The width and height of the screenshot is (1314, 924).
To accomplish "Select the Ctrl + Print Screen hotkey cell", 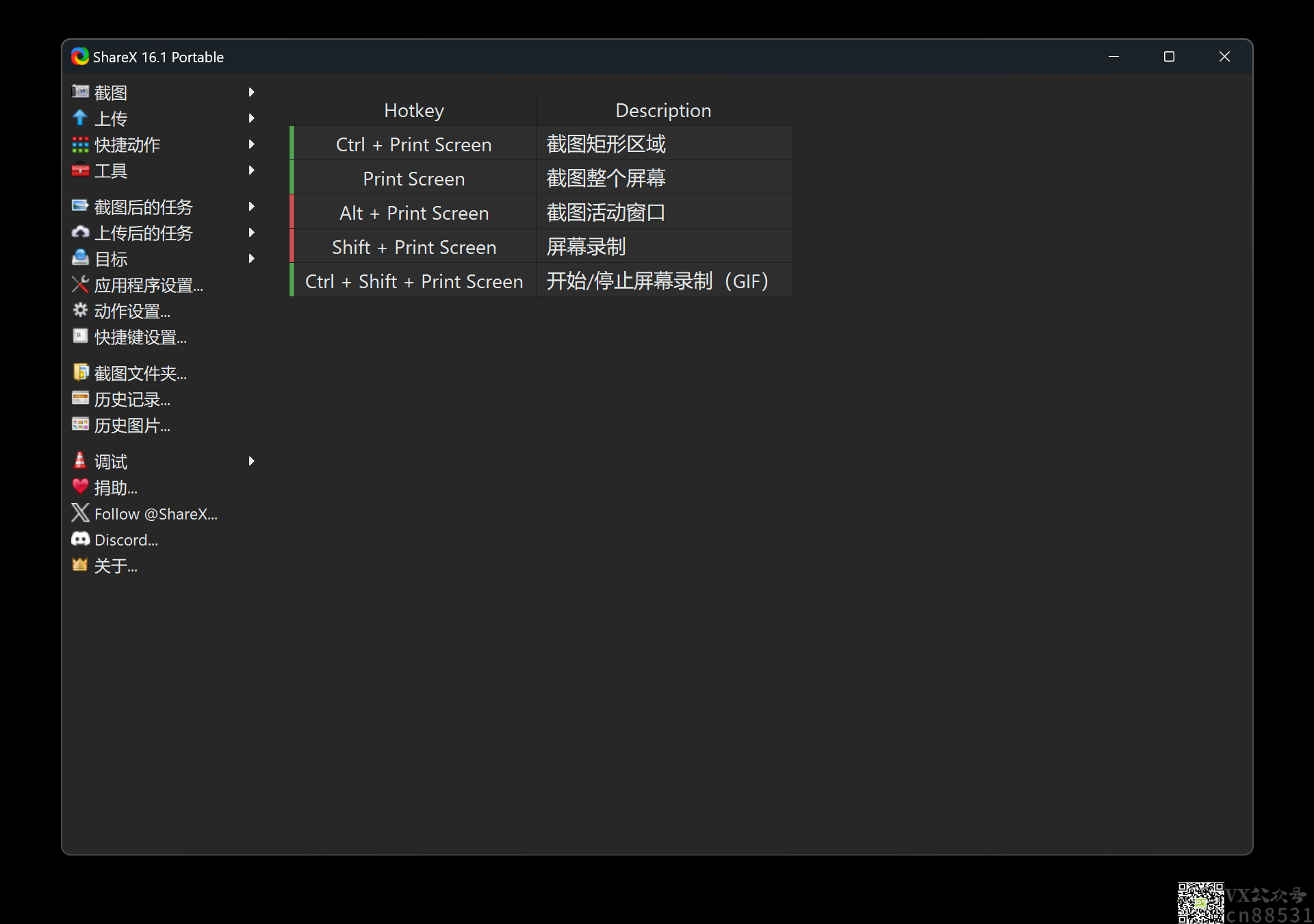I will coord(414,144).
